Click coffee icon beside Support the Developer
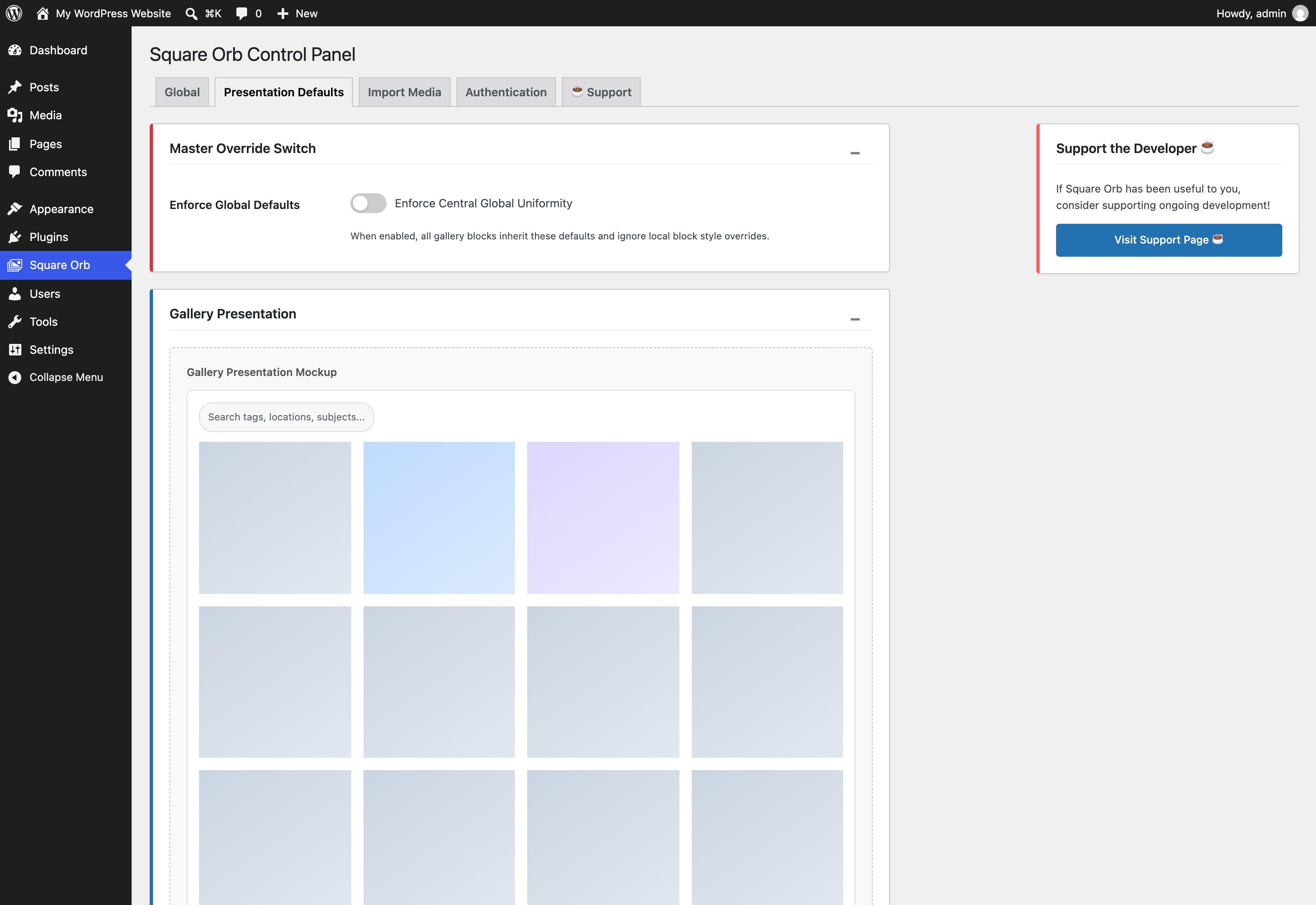This screenshot has width=1316, height=905. pyautogui.click(x=1207, y=147)
